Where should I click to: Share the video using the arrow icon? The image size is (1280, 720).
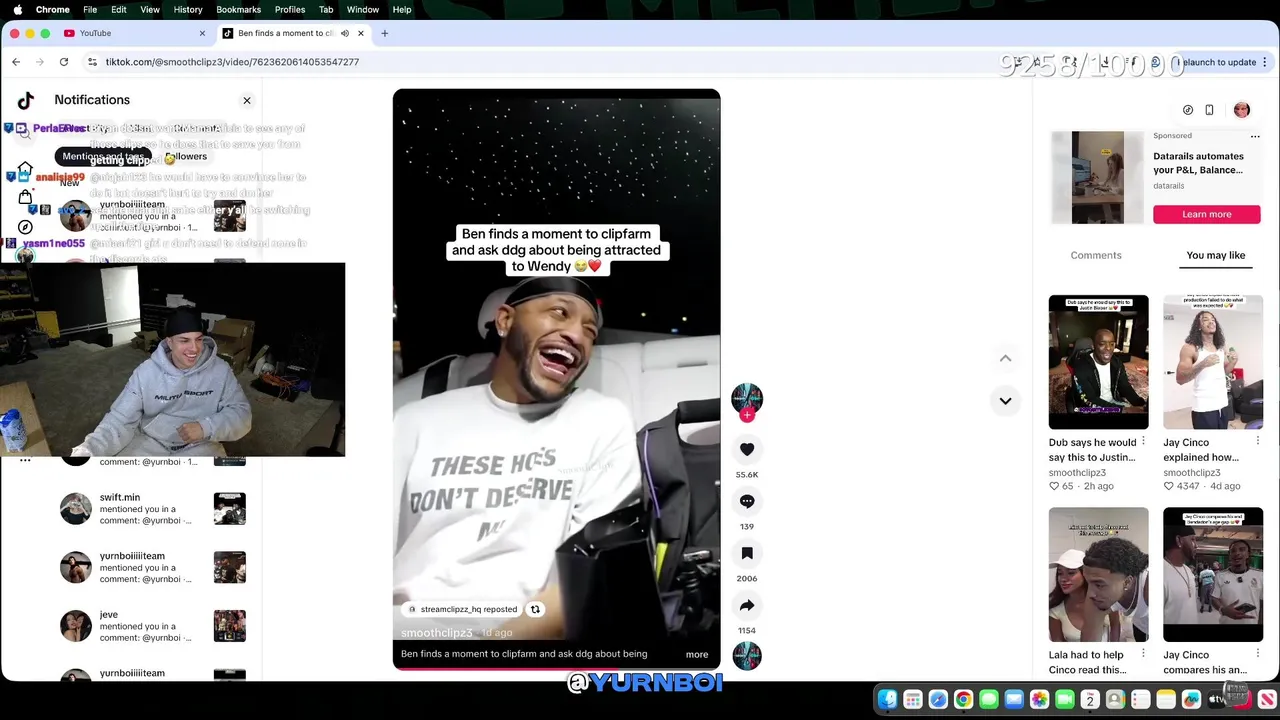tap(747, 606)
